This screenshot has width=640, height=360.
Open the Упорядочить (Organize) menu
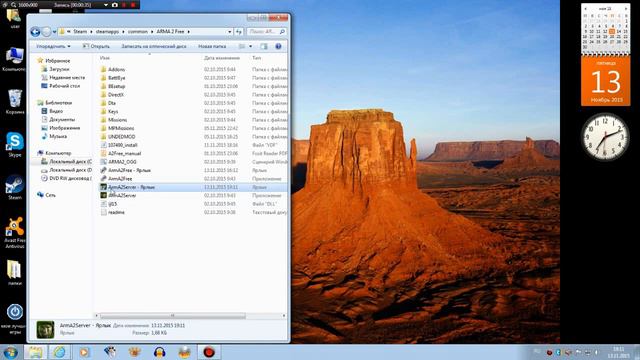click(x=53, y=47)
